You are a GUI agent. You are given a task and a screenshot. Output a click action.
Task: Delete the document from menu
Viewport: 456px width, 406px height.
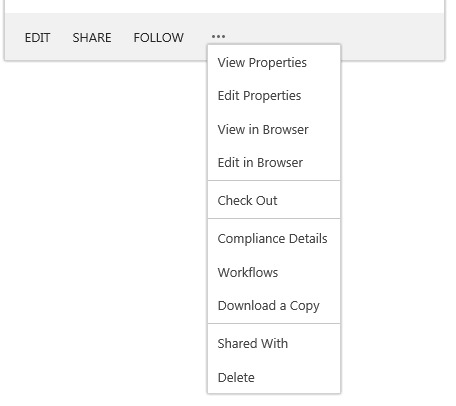tap(274, 378)
